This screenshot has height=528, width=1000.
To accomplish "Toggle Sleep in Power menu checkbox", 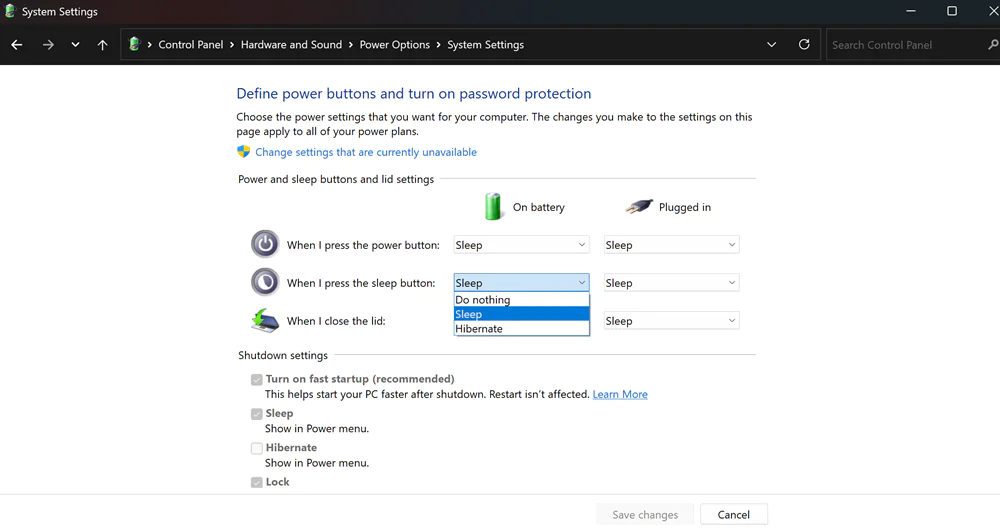I will [x=256, y=414].
